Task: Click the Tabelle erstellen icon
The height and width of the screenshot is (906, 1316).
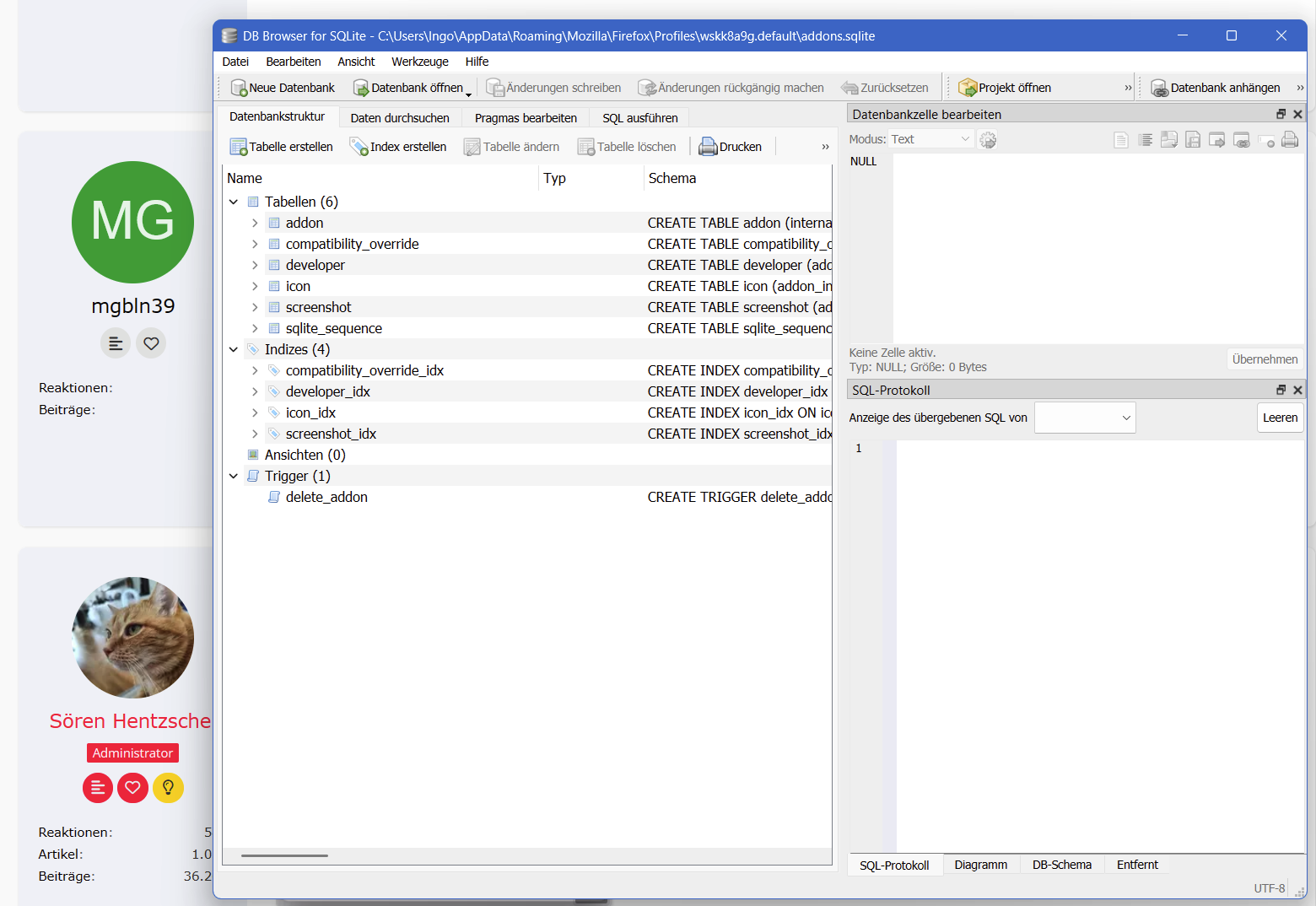Action: tap(238, 147)
